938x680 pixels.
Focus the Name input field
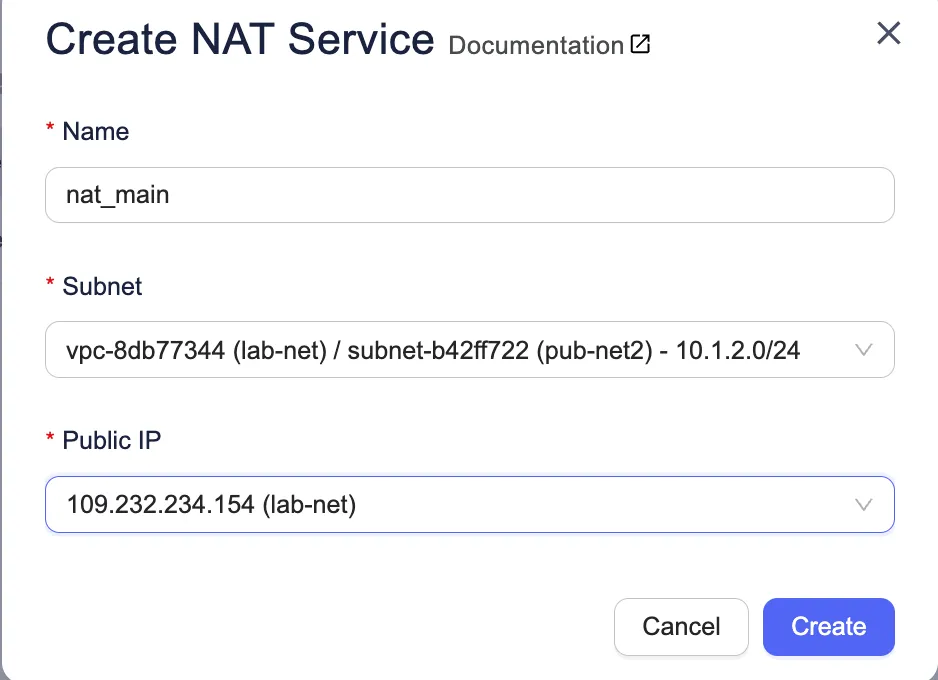tap(469, 195)
